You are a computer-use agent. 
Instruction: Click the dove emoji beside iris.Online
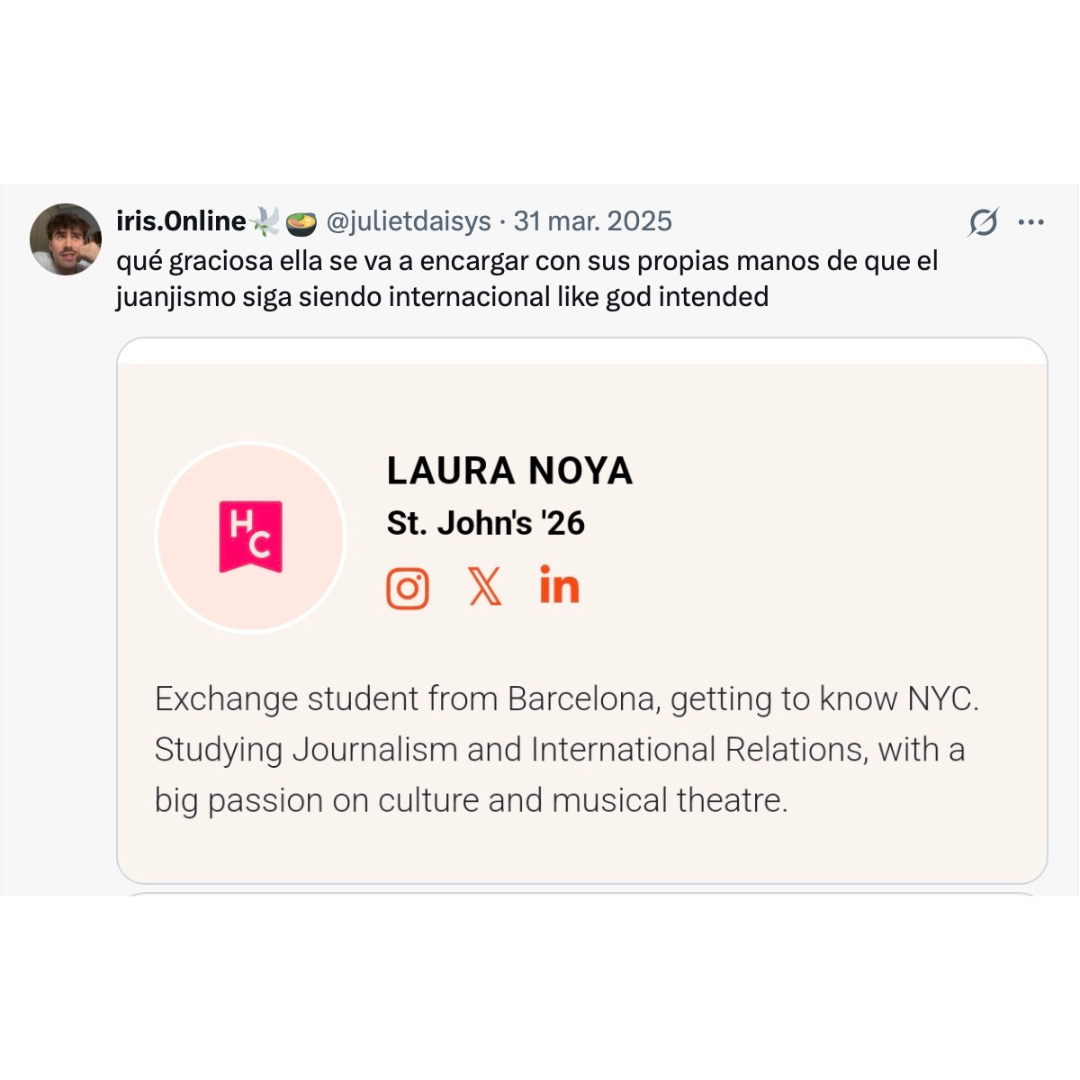point(264,222)
